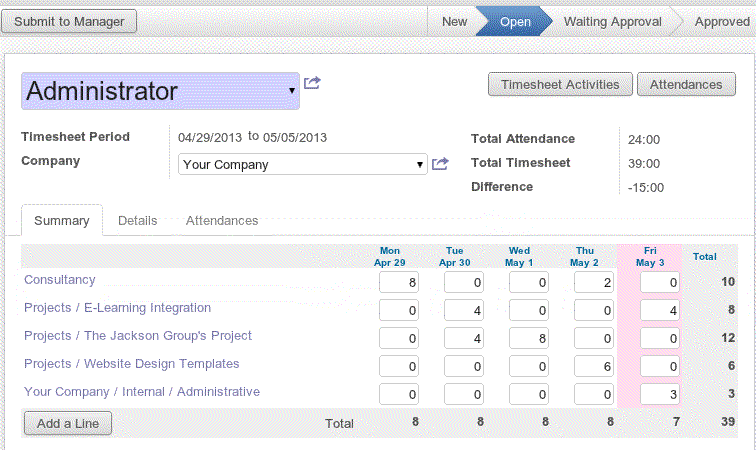Open the company record link icon beside Your Company

click(x=440, y=164)
